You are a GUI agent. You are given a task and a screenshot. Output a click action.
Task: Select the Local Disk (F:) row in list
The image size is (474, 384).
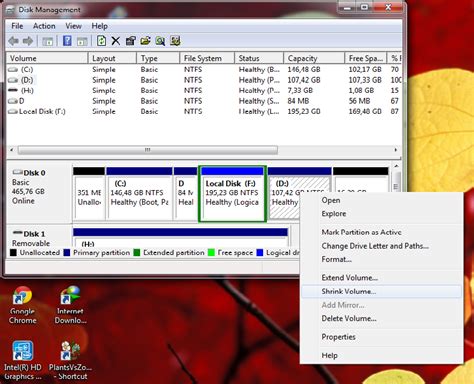pos(204,111)
